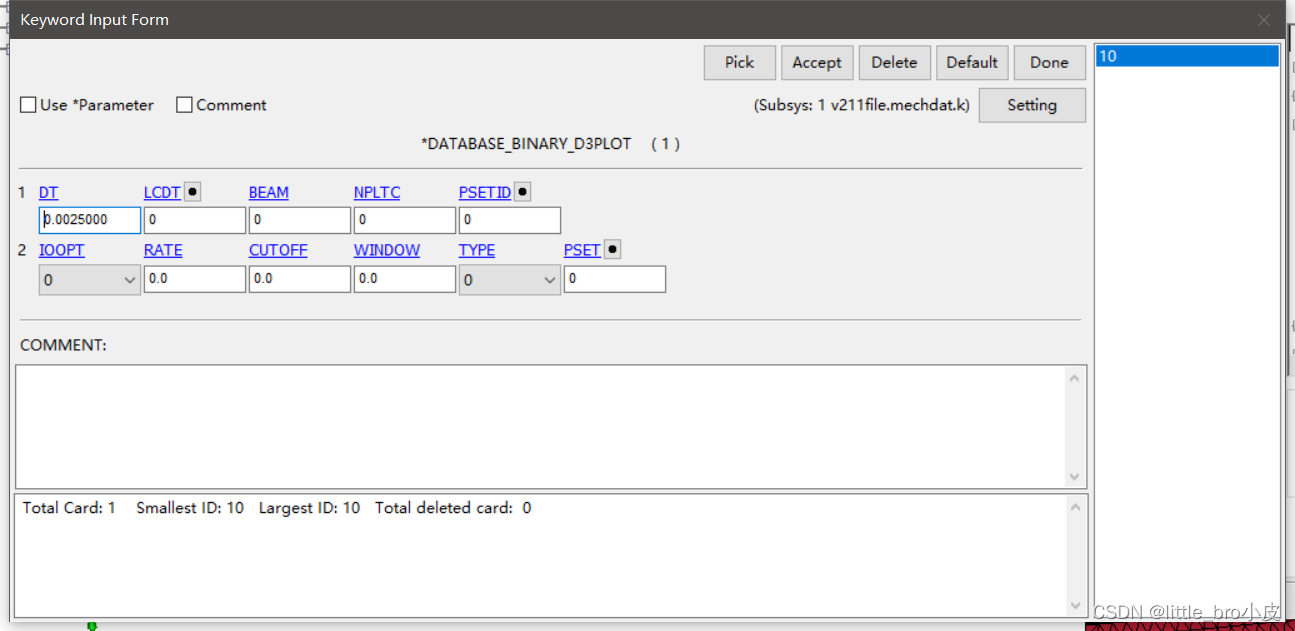
Task: Click inside the COMMENT text area
Action: tap(540, 426)
